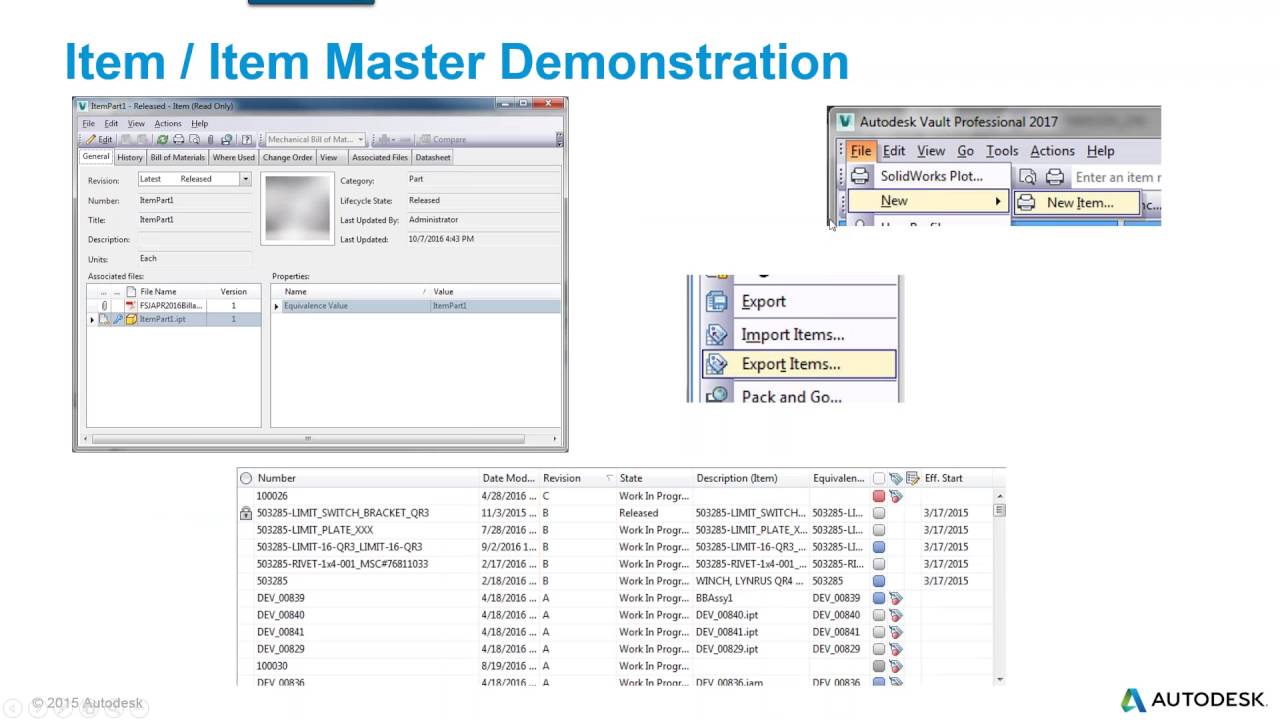Click the Vault V icon in ItemPart1 title bar
1280x720 pixels.
coord(84,106)
